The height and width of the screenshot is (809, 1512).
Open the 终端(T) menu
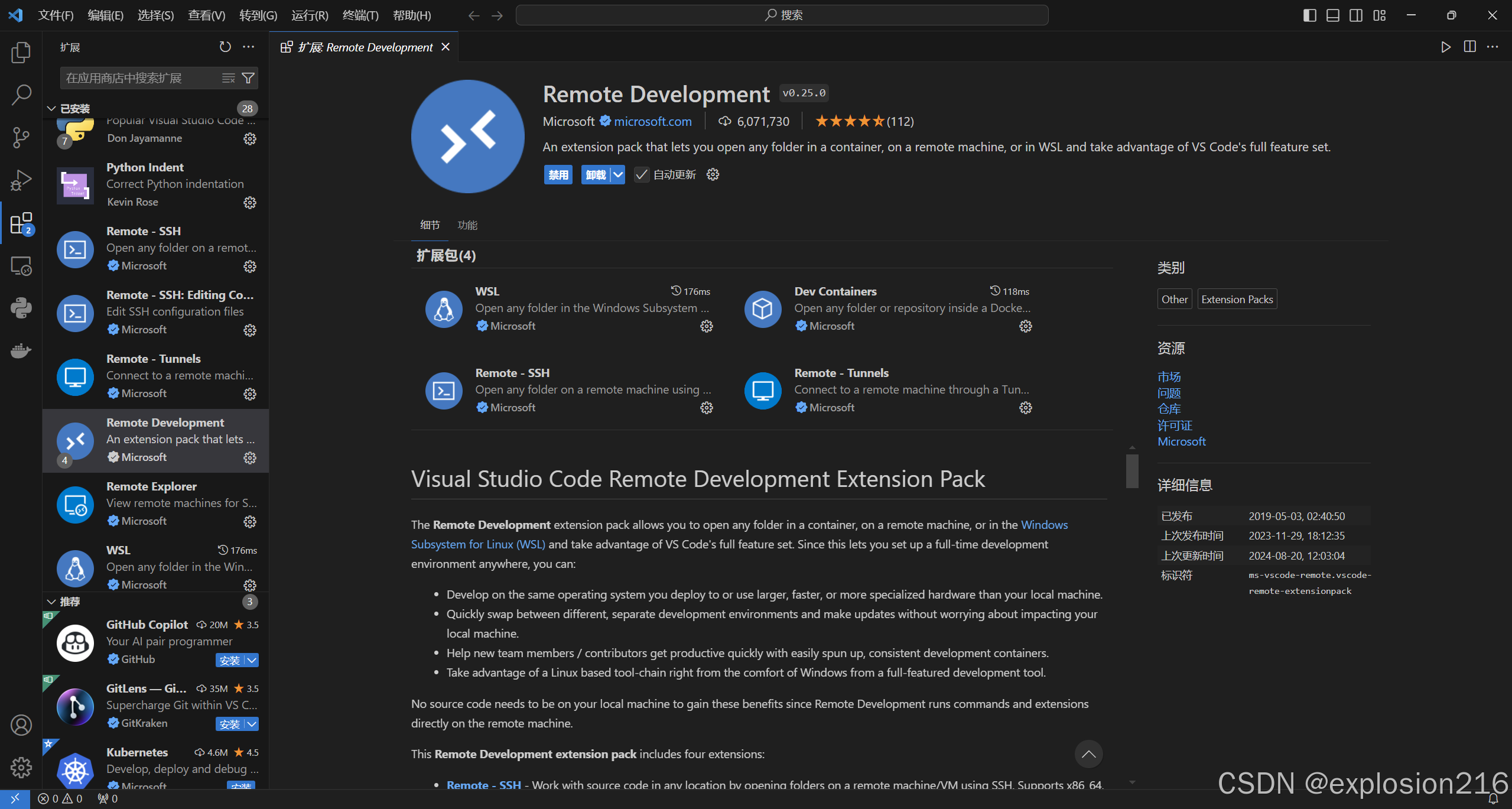click(360, 15)
